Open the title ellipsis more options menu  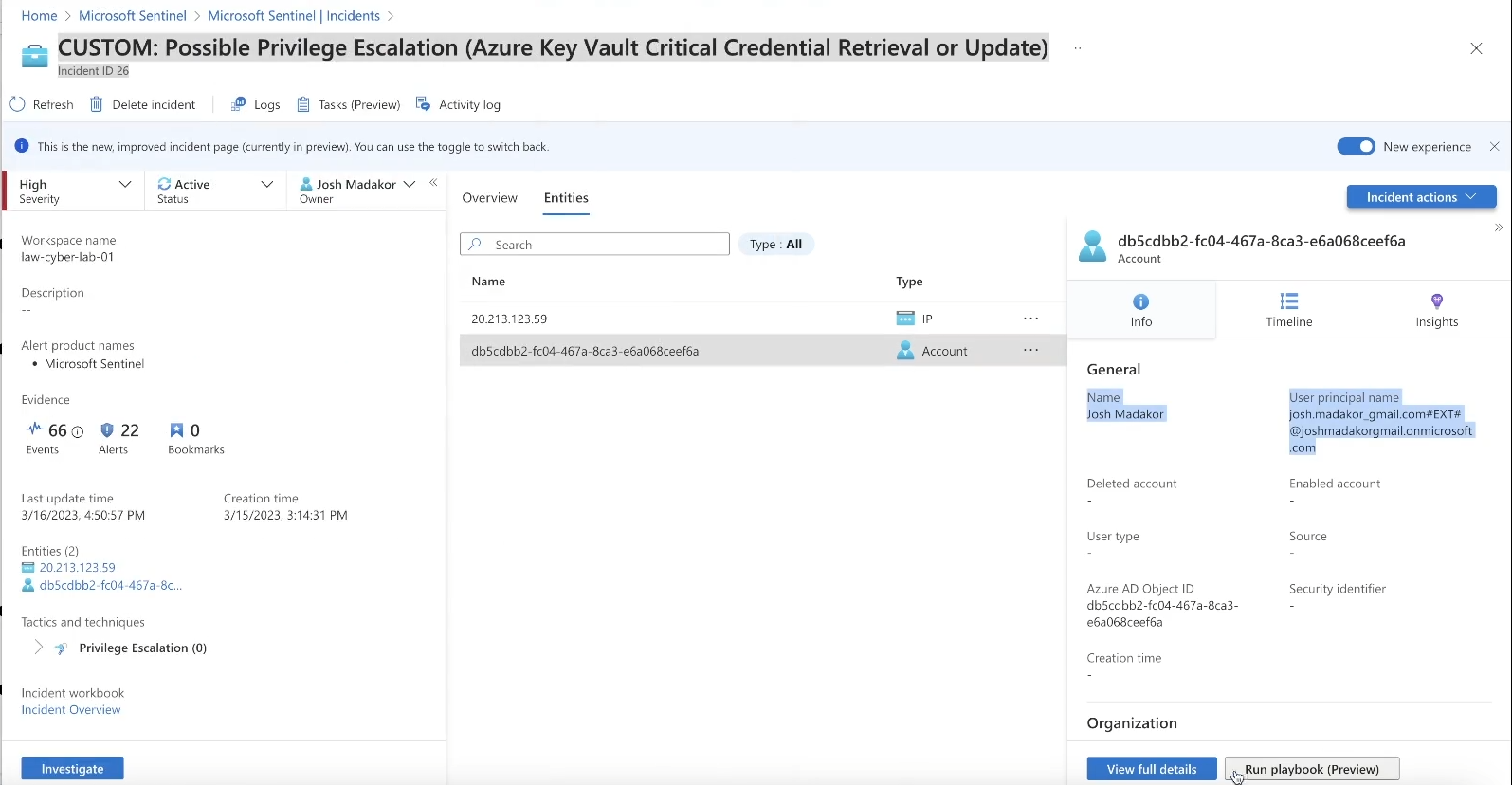click(x=1080, y=48)
